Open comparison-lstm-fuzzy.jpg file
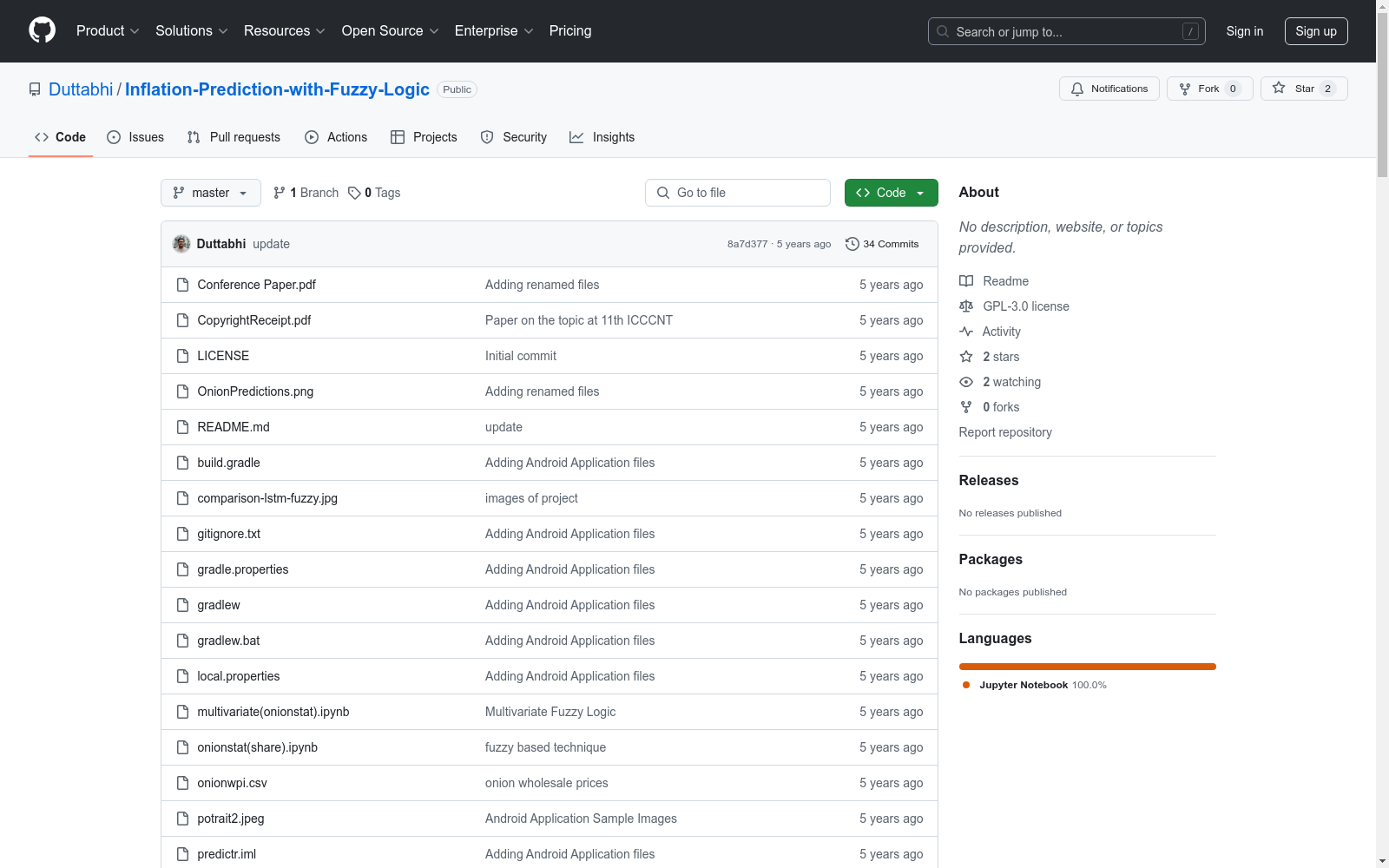The width and height of the screenshot is (1389, 868). [267, 498]
